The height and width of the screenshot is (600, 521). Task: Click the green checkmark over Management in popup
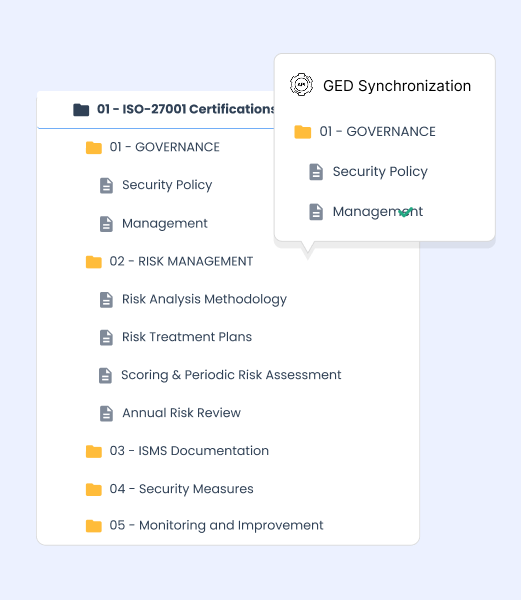pyautogui.click(x=405, y=212)
